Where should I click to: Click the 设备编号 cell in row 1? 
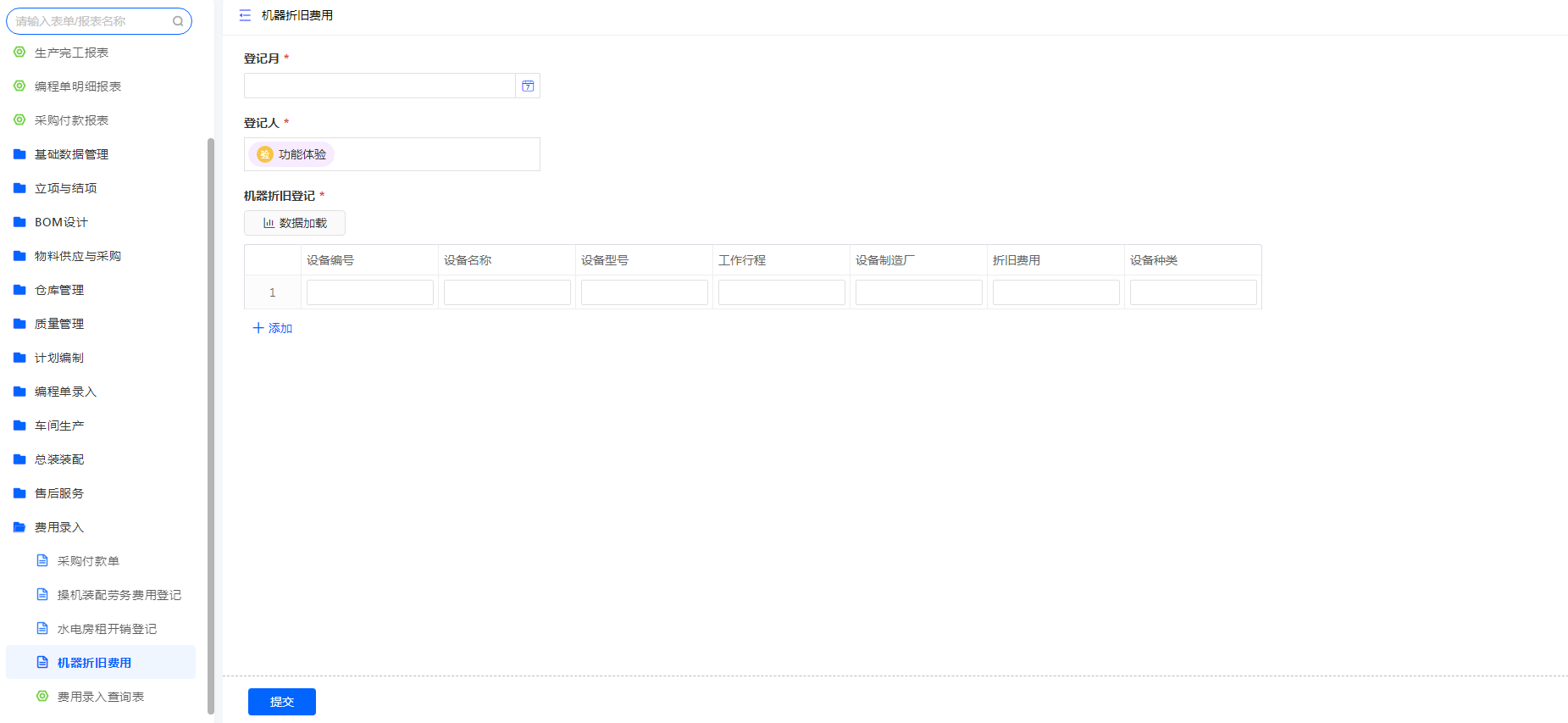370,292
